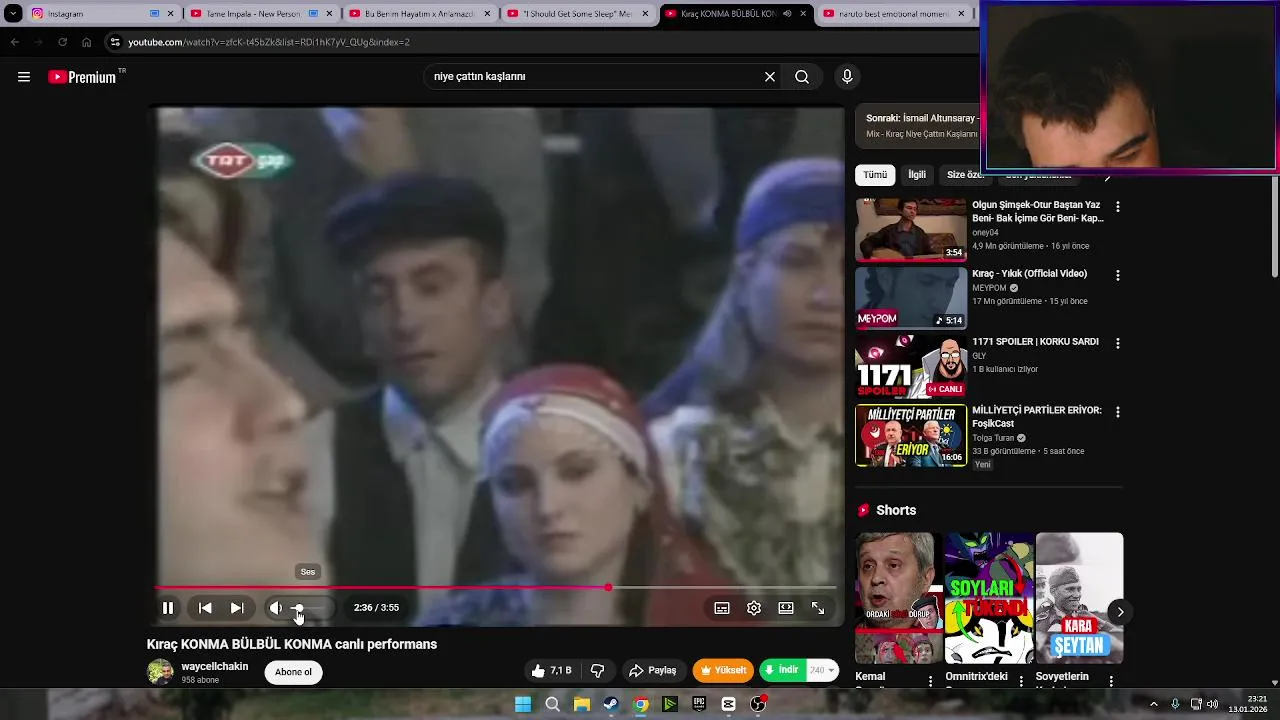This screenshot has width=1280, height=720.
Task: Switch to "I Should Get Some Sleep" tab
Action: tap(577, 14)
